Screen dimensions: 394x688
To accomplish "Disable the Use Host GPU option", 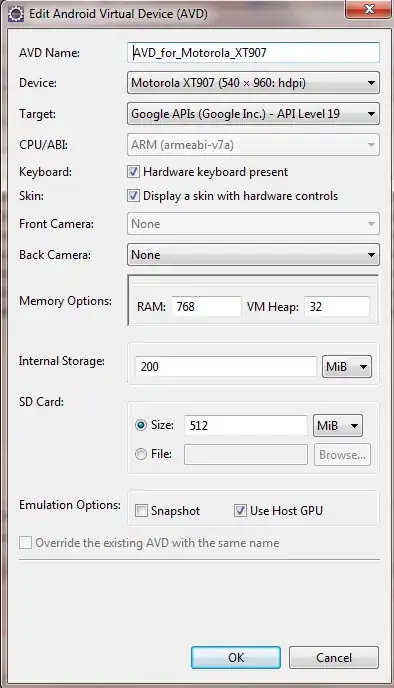I will coord(240,511).
